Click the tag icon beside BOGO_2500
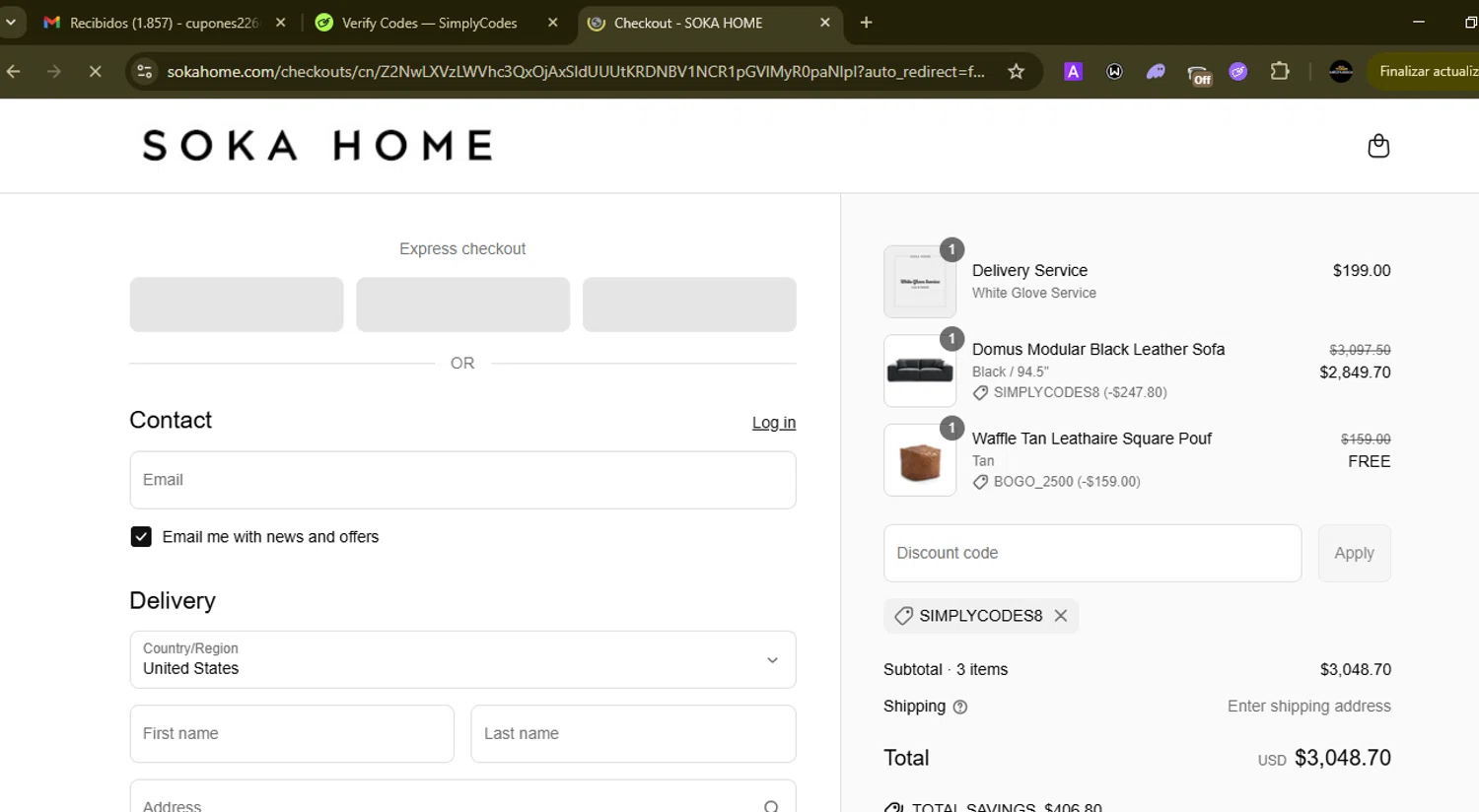 [980, 482]
